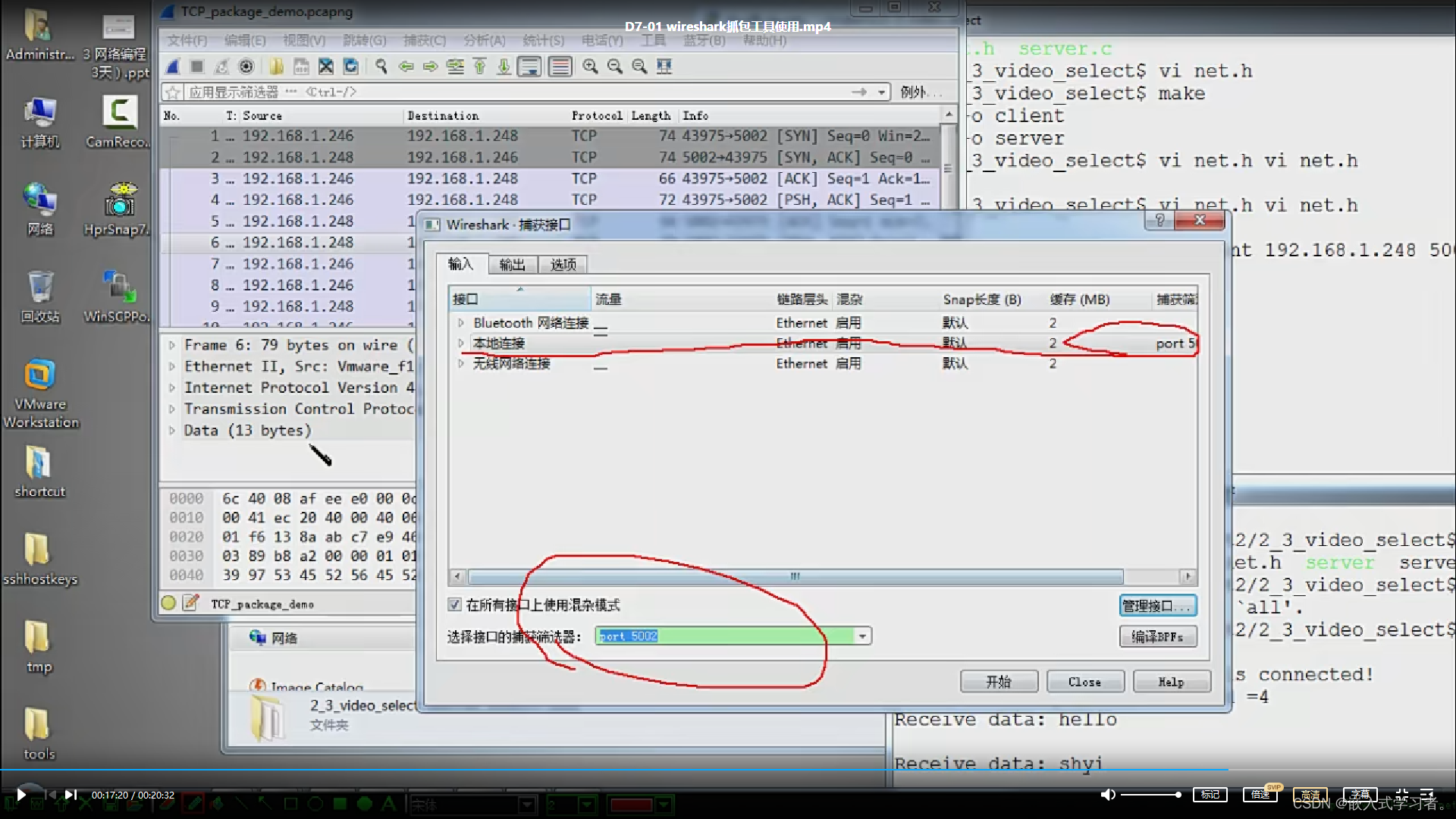Switch to the 选项 tab
Image resolution: width=1456 pixels, height=819 pixels.
pos(563,264)
